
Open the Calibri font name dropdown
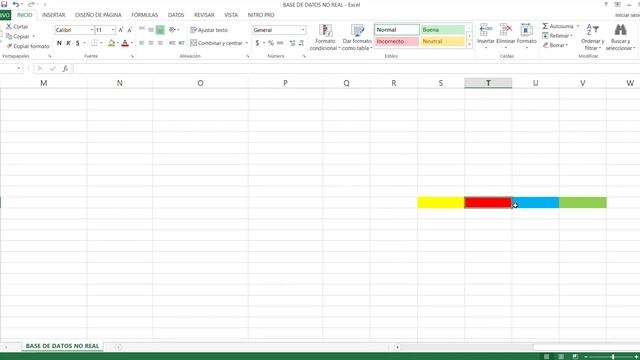point(92,30)
